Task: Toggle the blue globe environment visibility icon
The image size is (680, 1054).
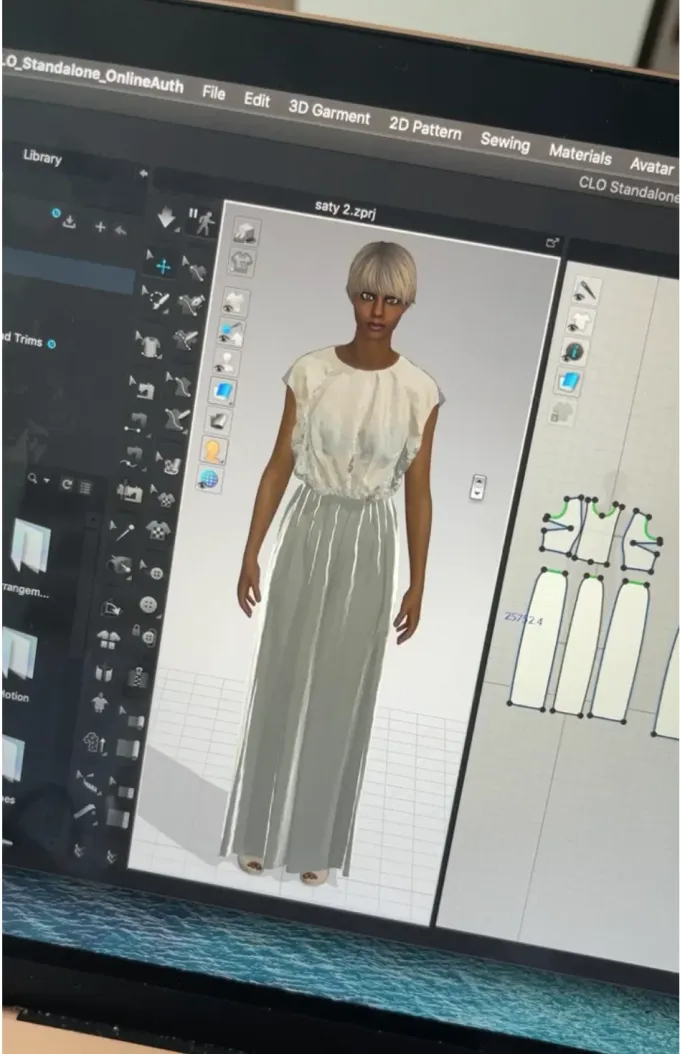Action: coord(210,480)
